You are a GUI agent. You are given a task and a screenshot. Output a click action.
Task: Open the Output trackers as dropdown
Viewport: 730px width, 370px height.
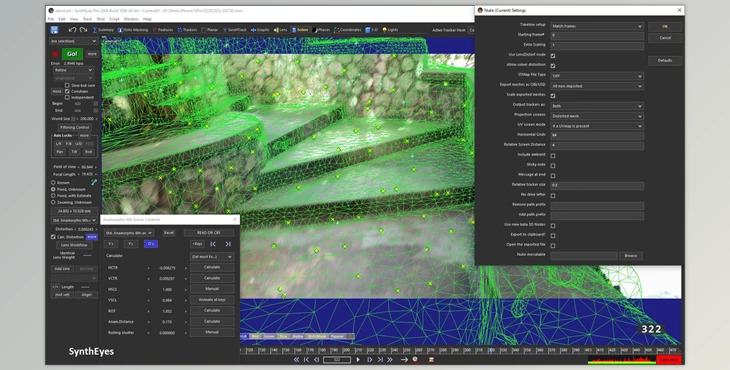click(x=597, y=106)
